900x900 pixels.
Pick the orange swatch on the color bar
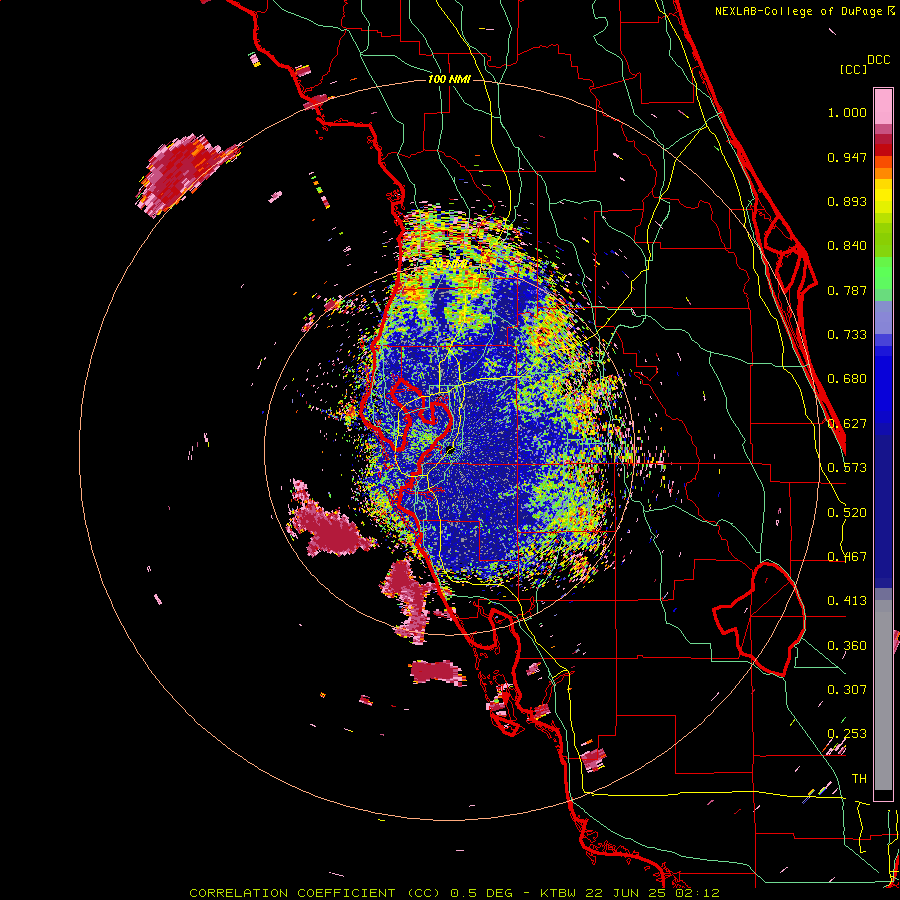(883, 172)
